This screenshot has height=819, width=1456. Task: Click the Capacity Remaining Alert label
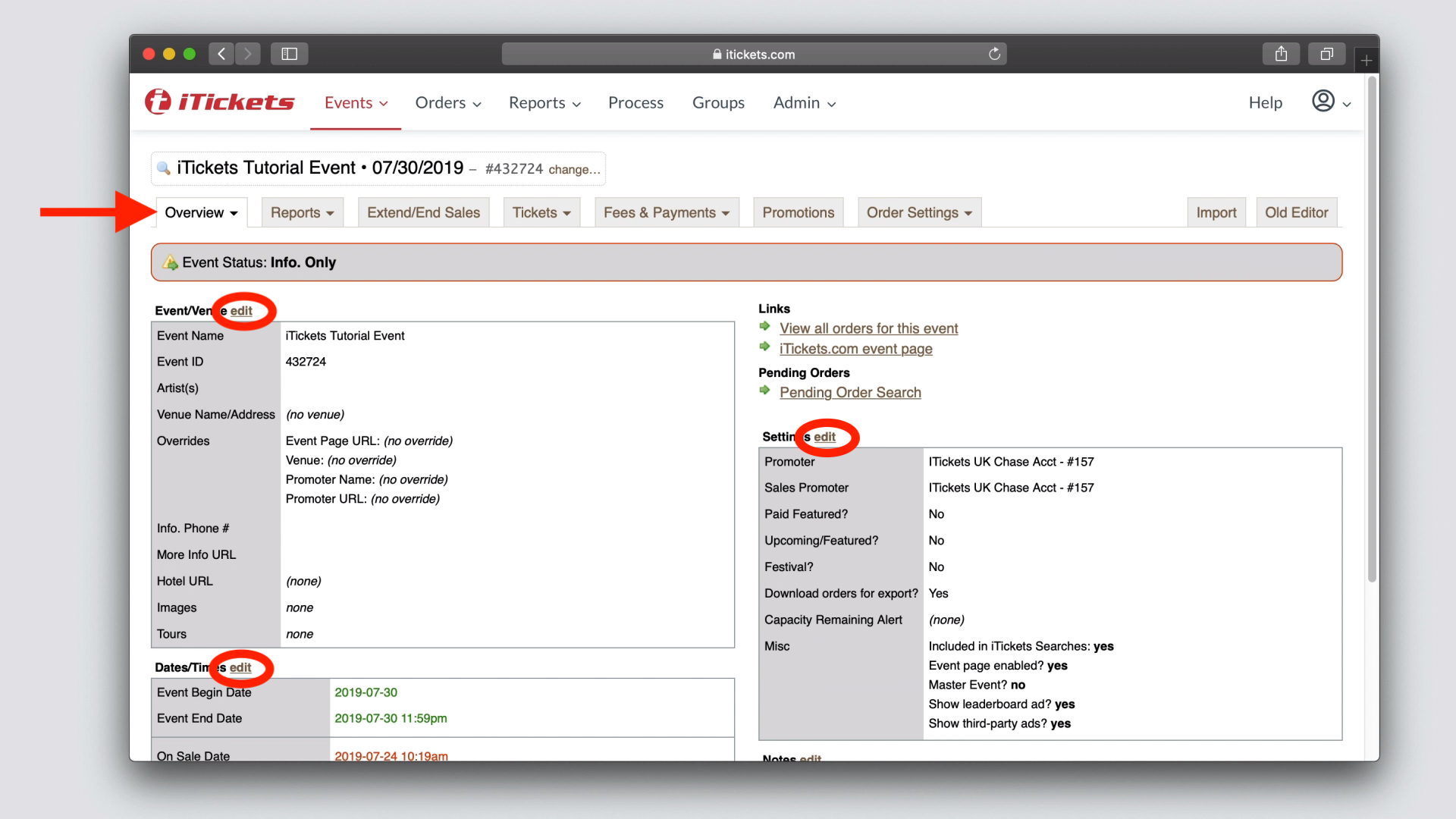click(833, 620)
